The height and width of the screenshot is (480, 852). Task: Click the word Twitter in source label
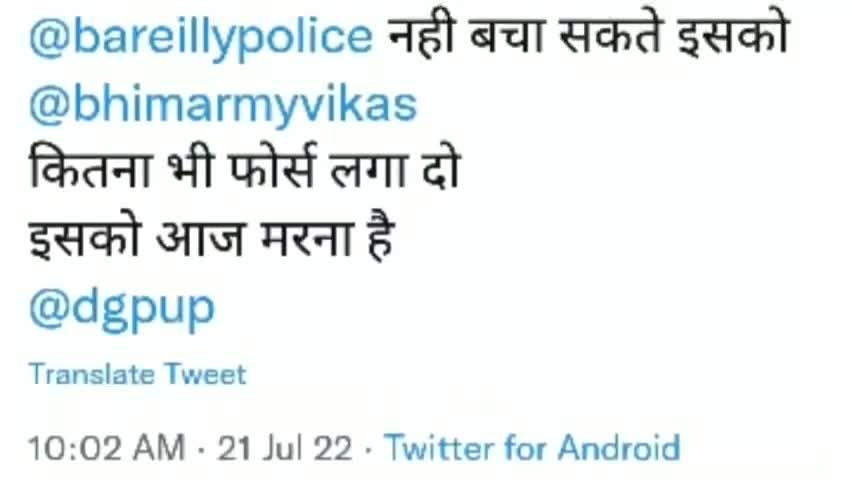tap(440, 448)
